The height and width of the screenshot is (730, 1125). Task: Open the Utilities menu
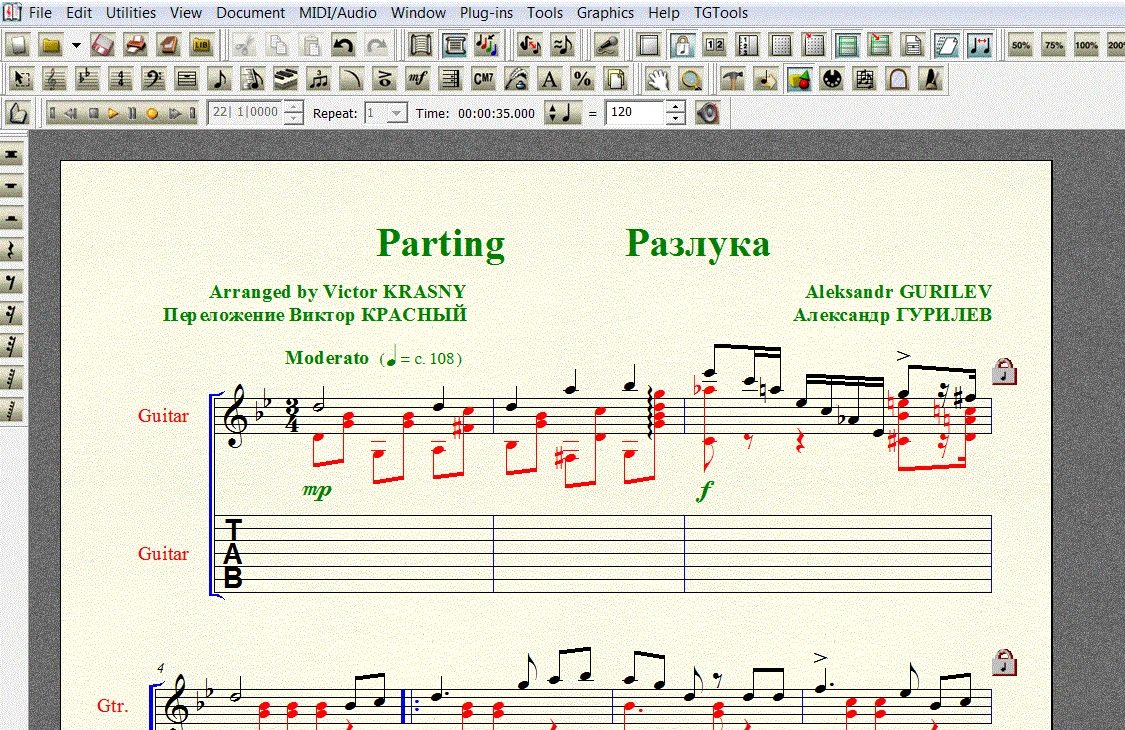pyautogui.click(x=131, y=13)
